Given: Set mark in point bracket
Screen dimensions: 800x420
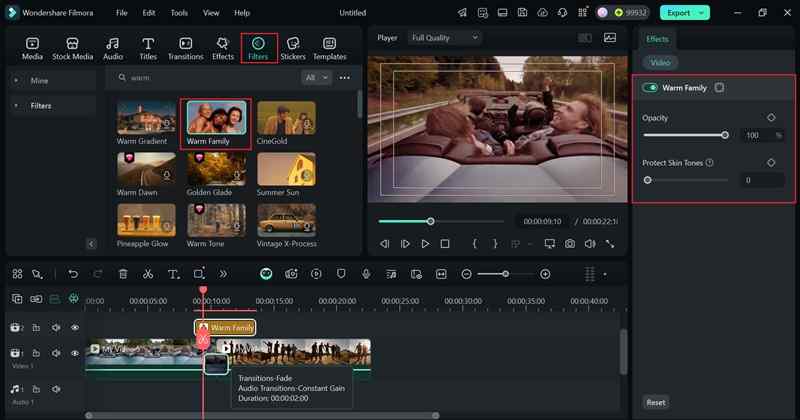Looking at the screenshot, I should 474,244.
